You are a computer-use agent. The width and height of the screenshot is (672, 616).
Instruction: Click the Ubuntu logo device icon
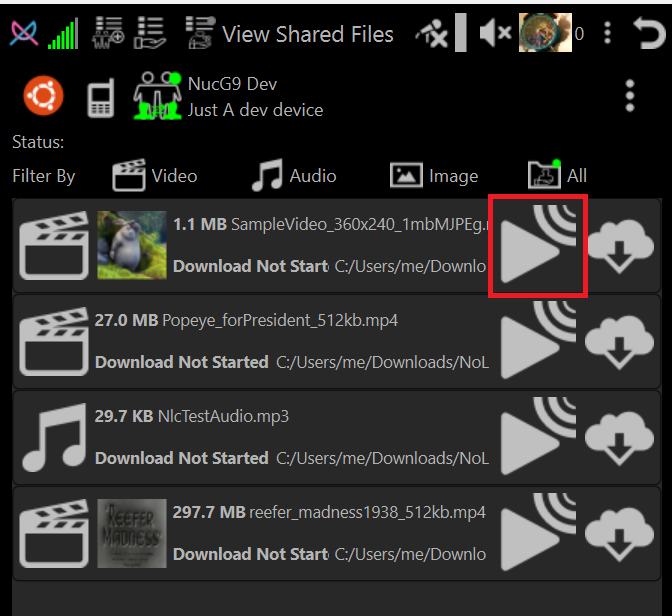(x=43, y=96)
